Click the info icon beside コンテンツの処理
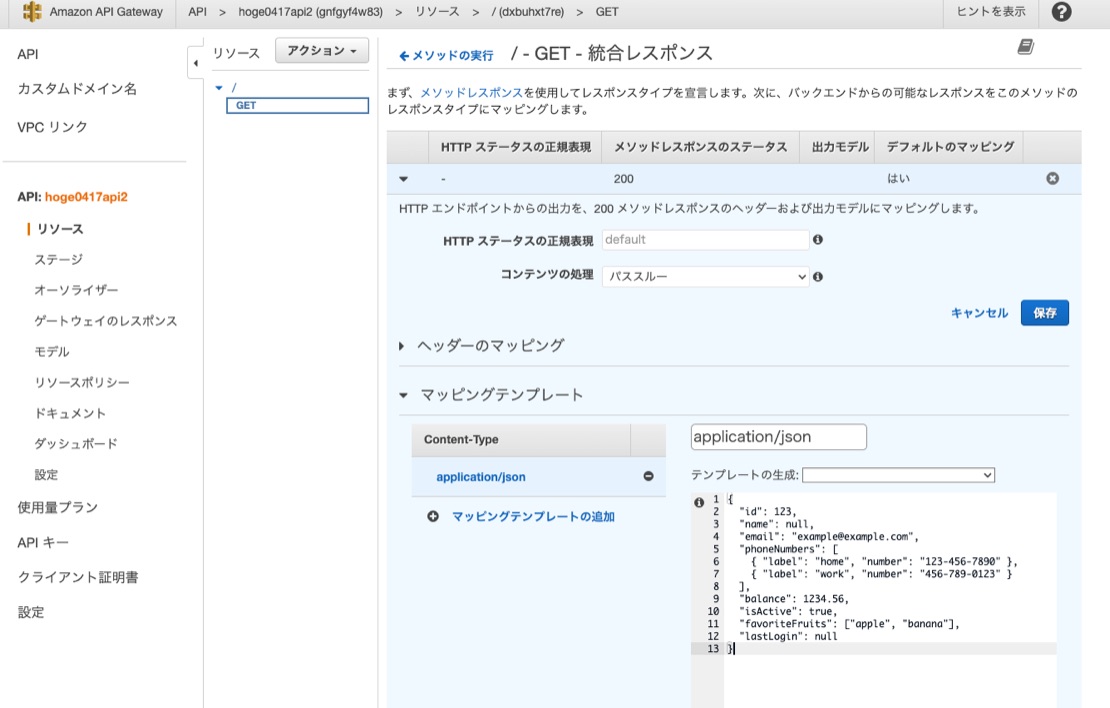1110x708 pixels. pos(817,276)
